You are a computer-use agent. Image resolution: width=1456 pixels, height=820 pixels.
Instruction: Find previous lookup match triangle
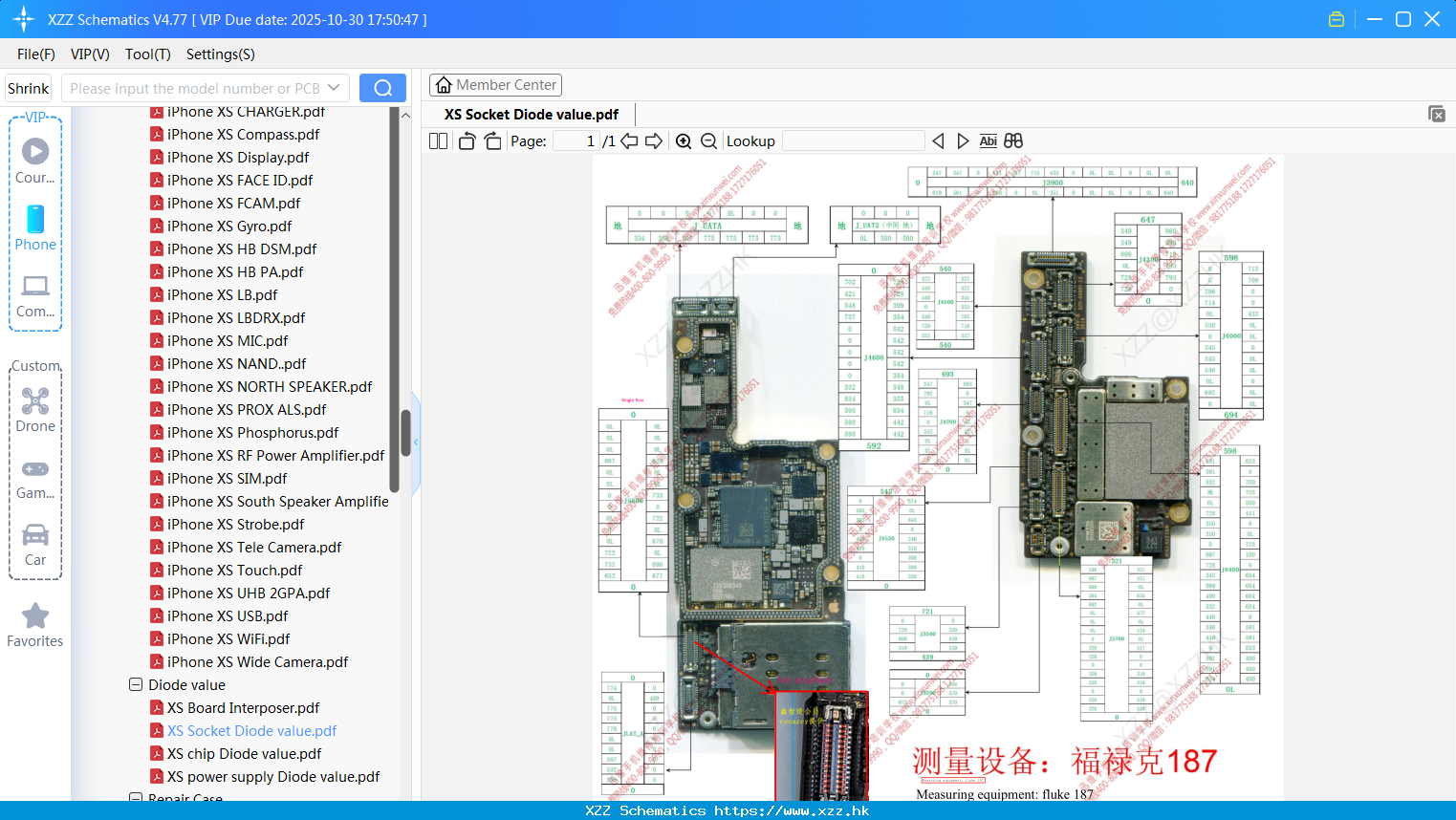click(938, 141)
